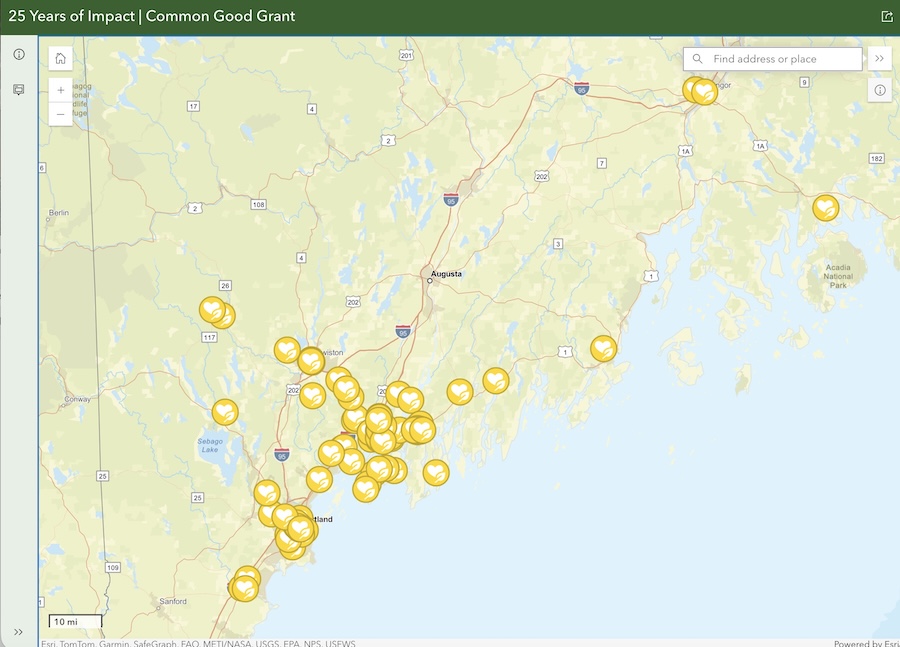Click the magnifier icon in the search bar
The width and height of the screenshot is (900, 647).
point(697,58)
